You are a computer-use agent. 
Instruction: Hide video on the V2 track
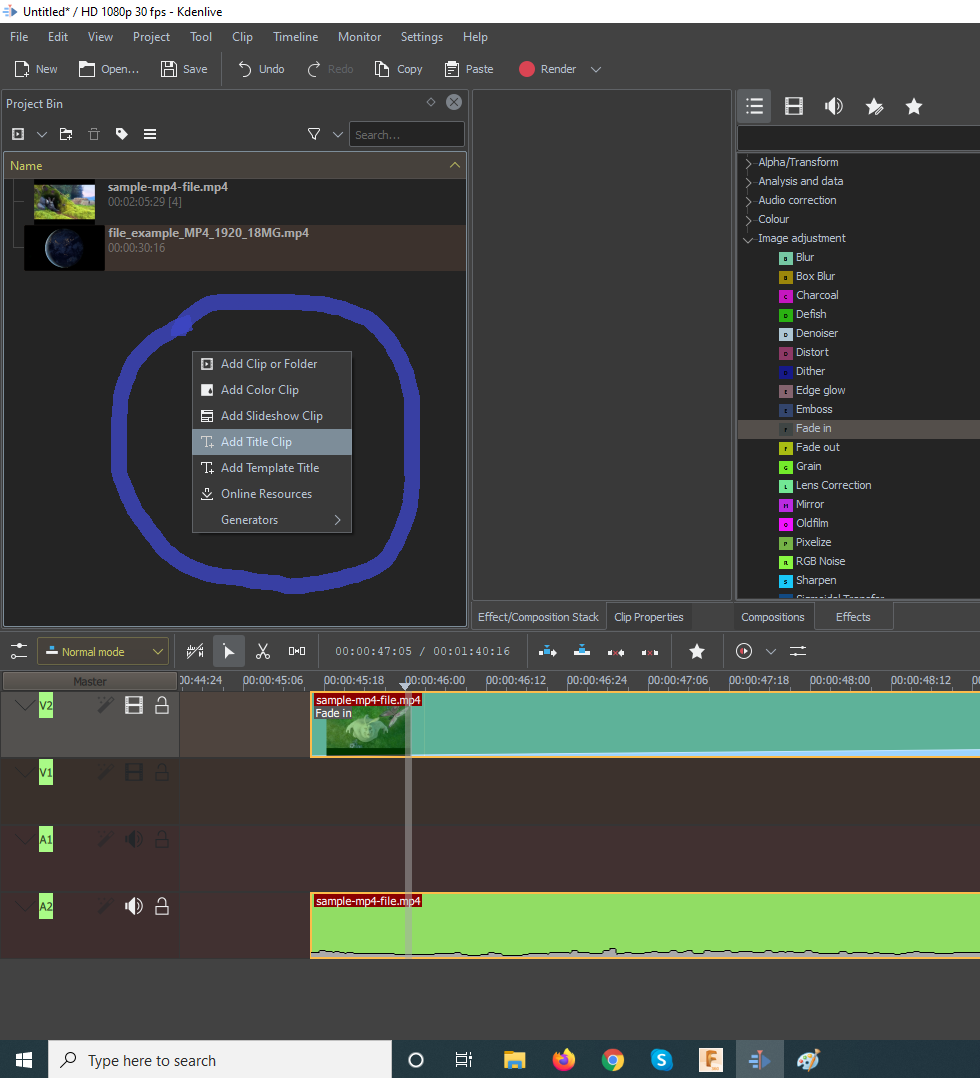(x=133, y=706)
